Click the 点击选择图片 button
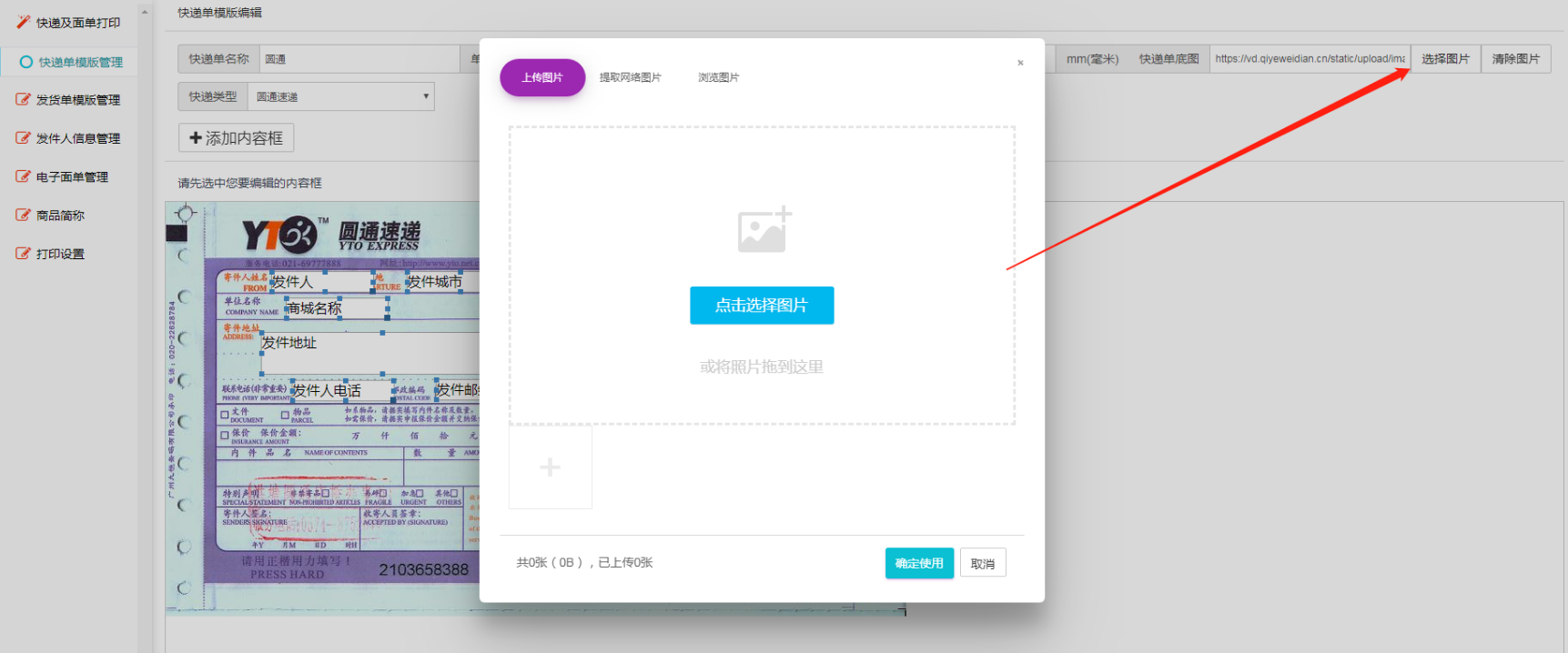Viewport: 1568px width, 653px height. click(762, 306)
